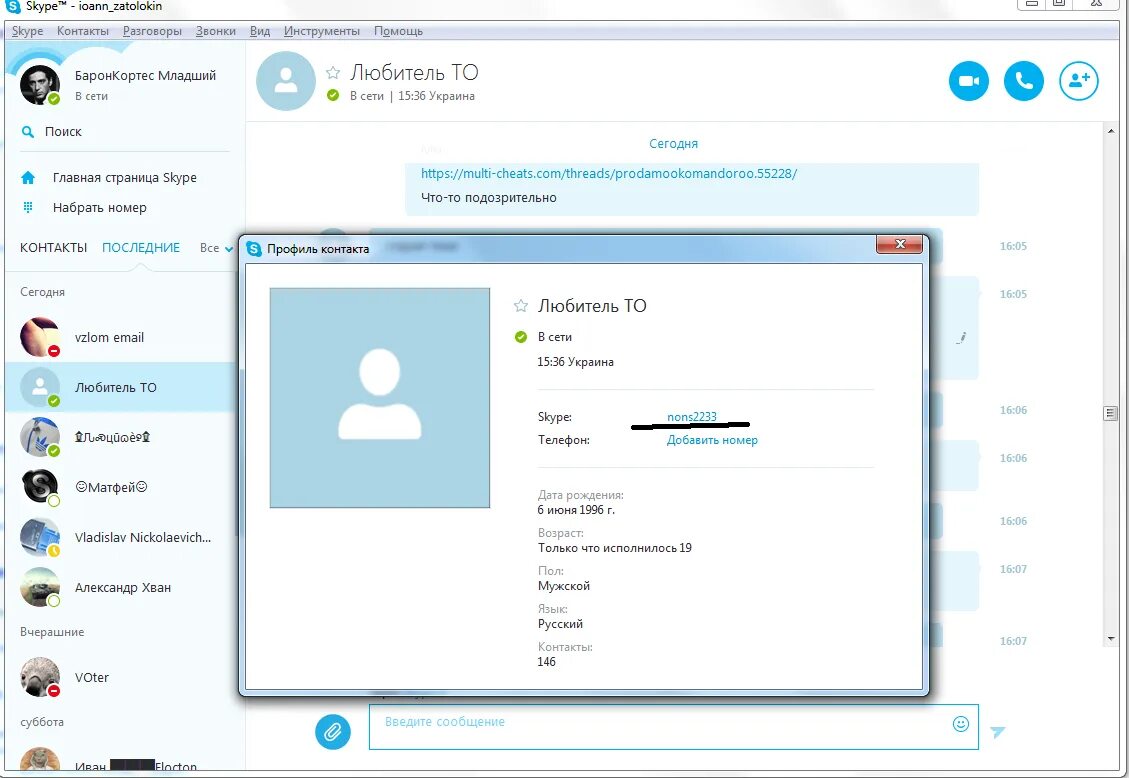1129x778 pixels.
Task: Open the conversation with vzlom email
Action: [x=122, y=338]
